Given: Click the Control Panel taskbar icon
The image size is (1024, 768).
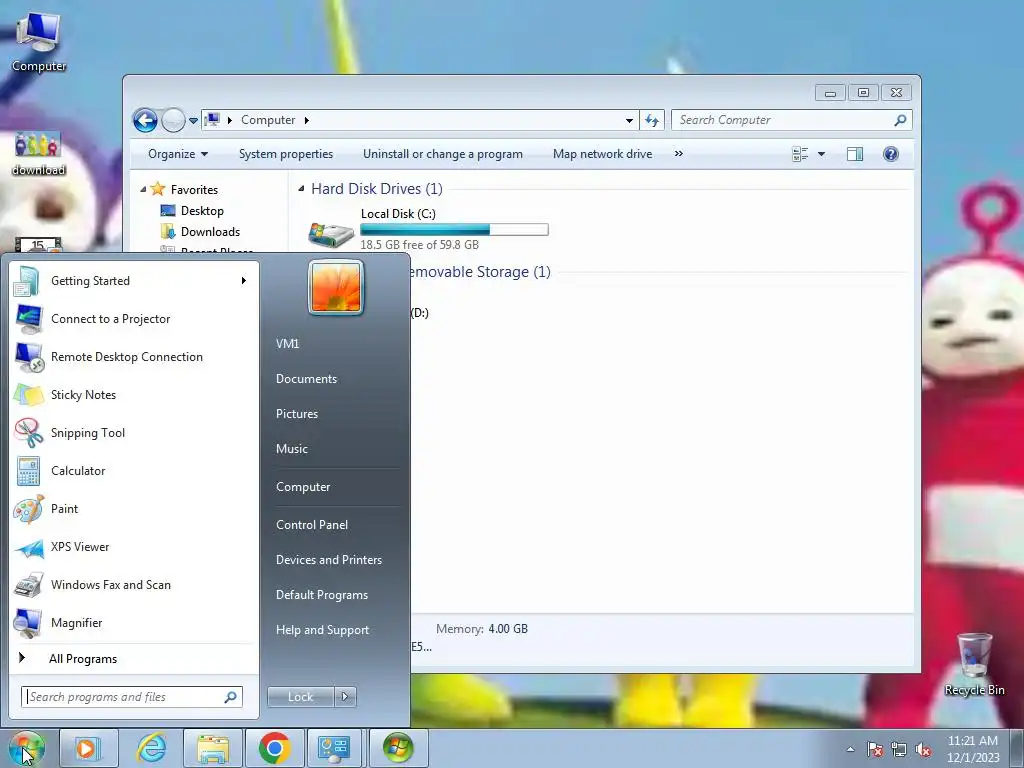Looking at the screenshot, I should [x=335, y=748].
